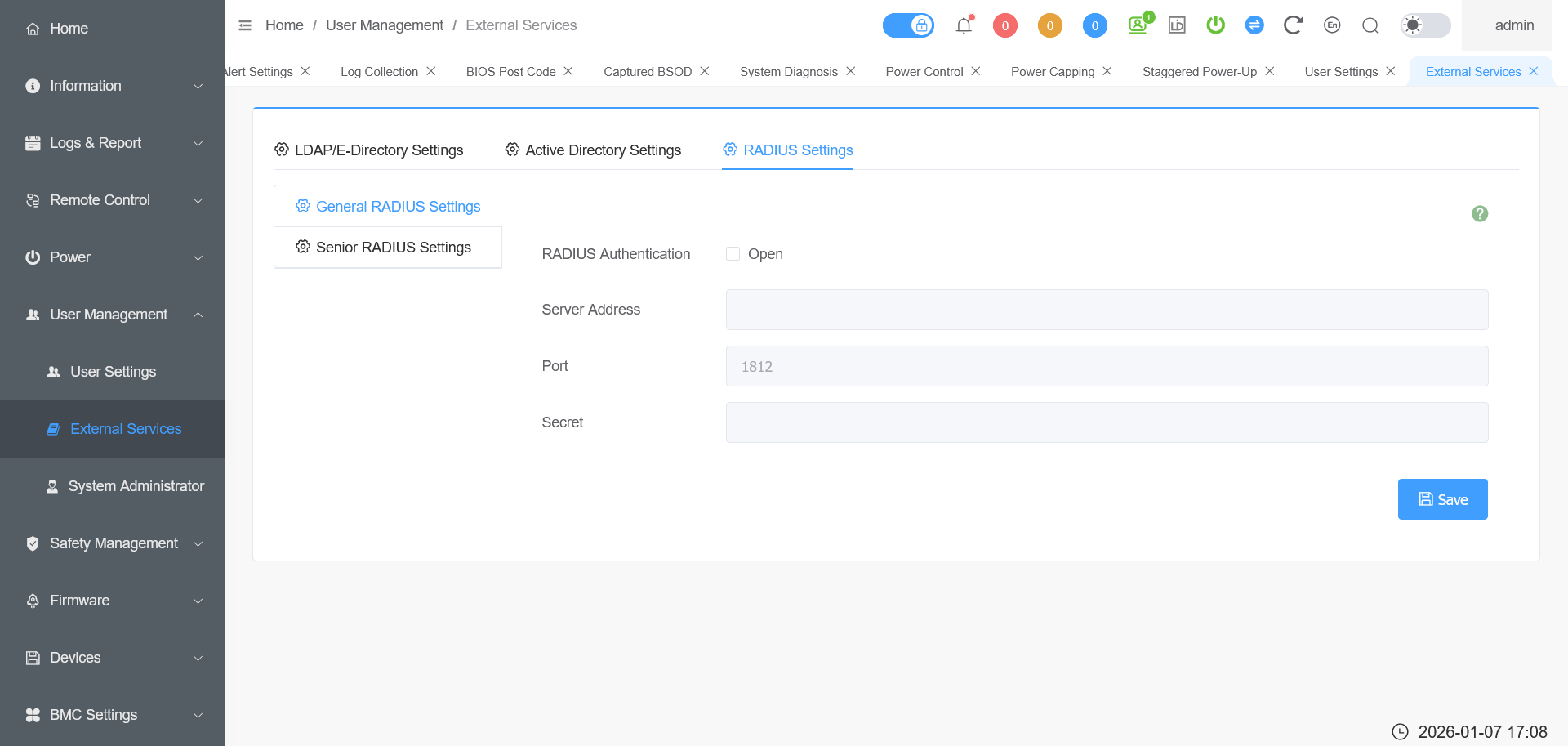
Task: Enable the RADIUS Authentication Open checkbox
Action: [733, 254]
